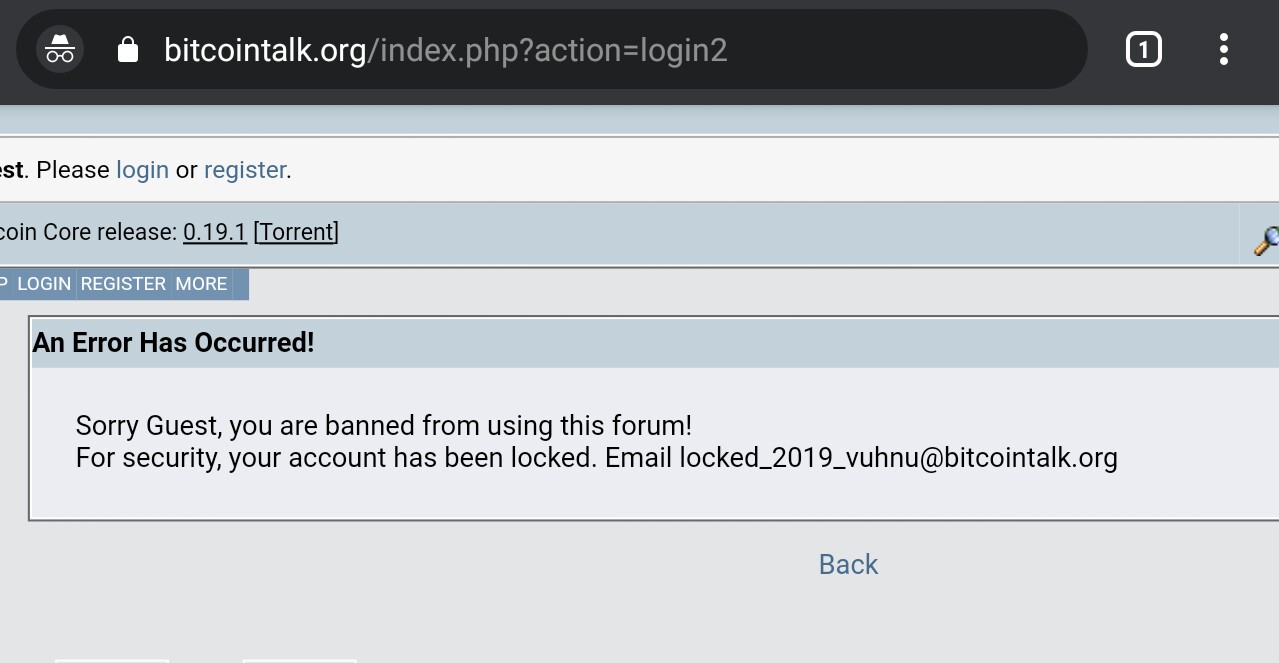Click the Back link below the error box
The width and height of the screenshot is (1279, 663).
(848, 564)
